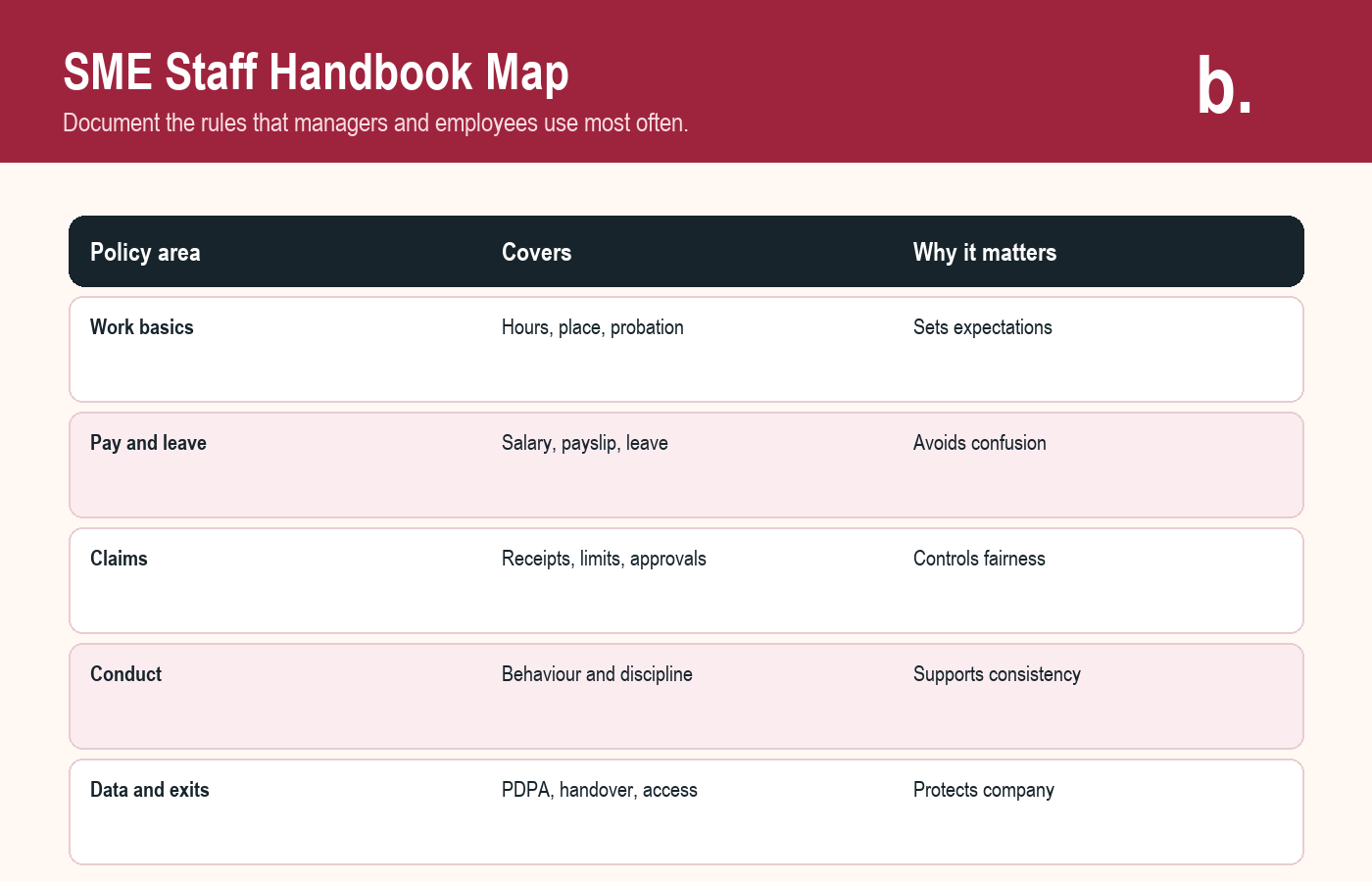Screen dimensions: 1372x882
Task: Select the 'Claims' policy cell
Action: [x=119, y=559]
